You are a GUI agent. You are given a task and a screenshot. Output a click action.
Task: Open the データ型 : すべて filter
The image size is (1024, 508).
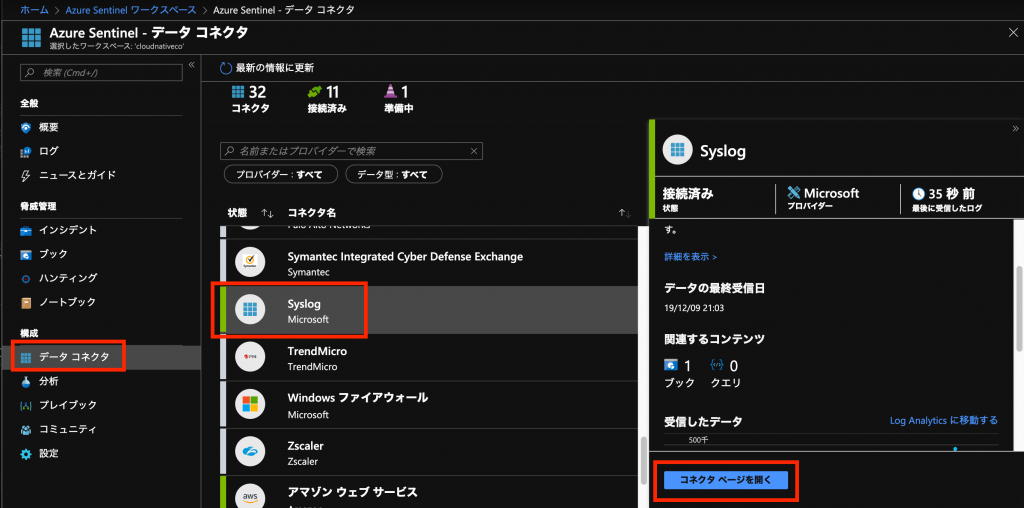[x=394, y=174]
